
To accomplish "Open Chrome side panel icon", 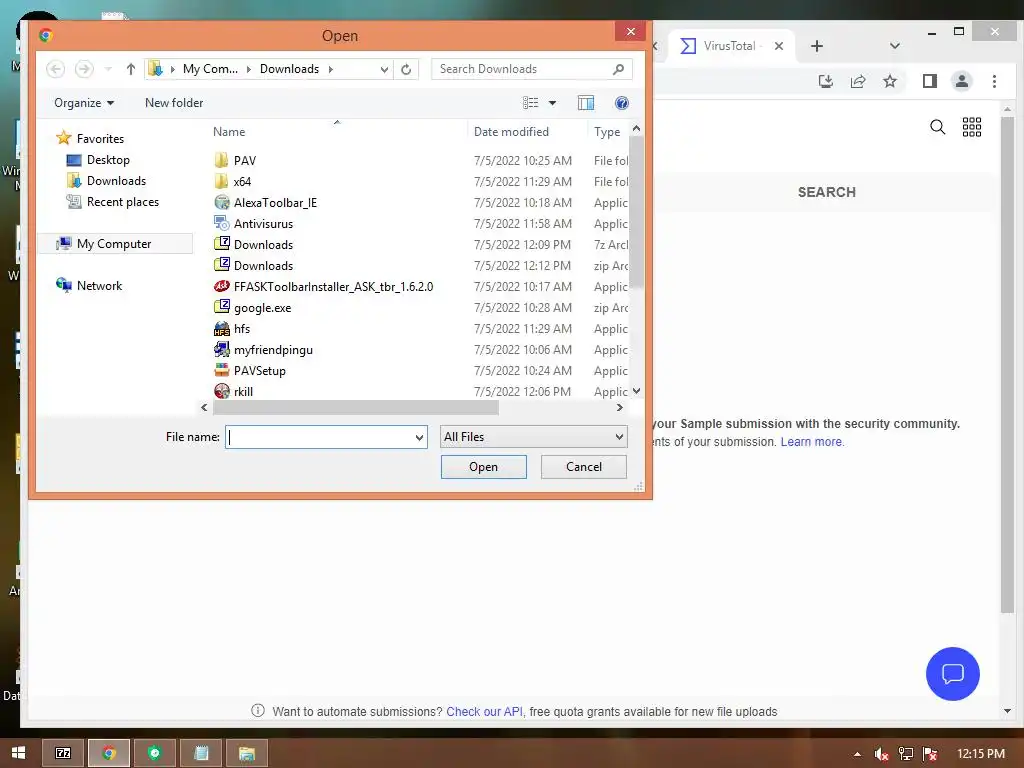I will (929, 81).
